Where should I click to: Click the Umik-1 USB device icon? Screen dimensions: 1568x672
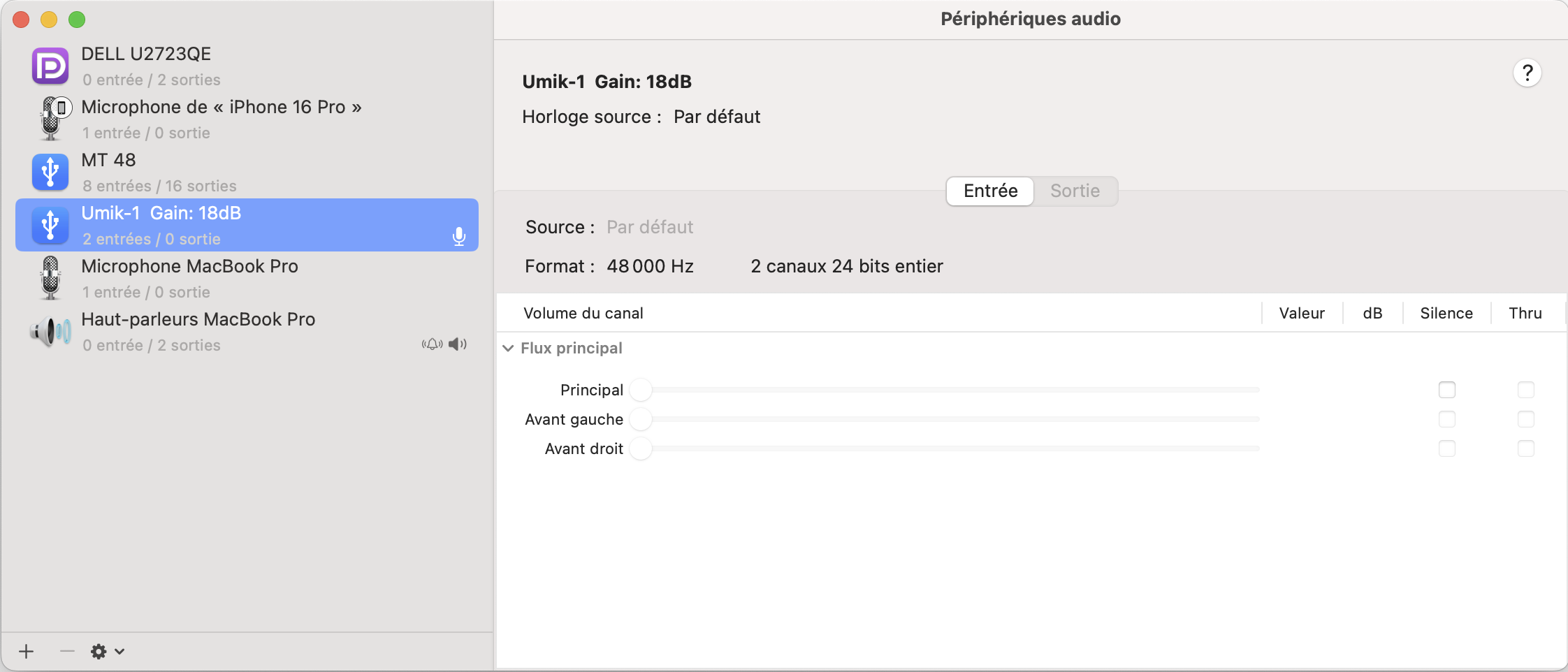click(x=50, y=225)
